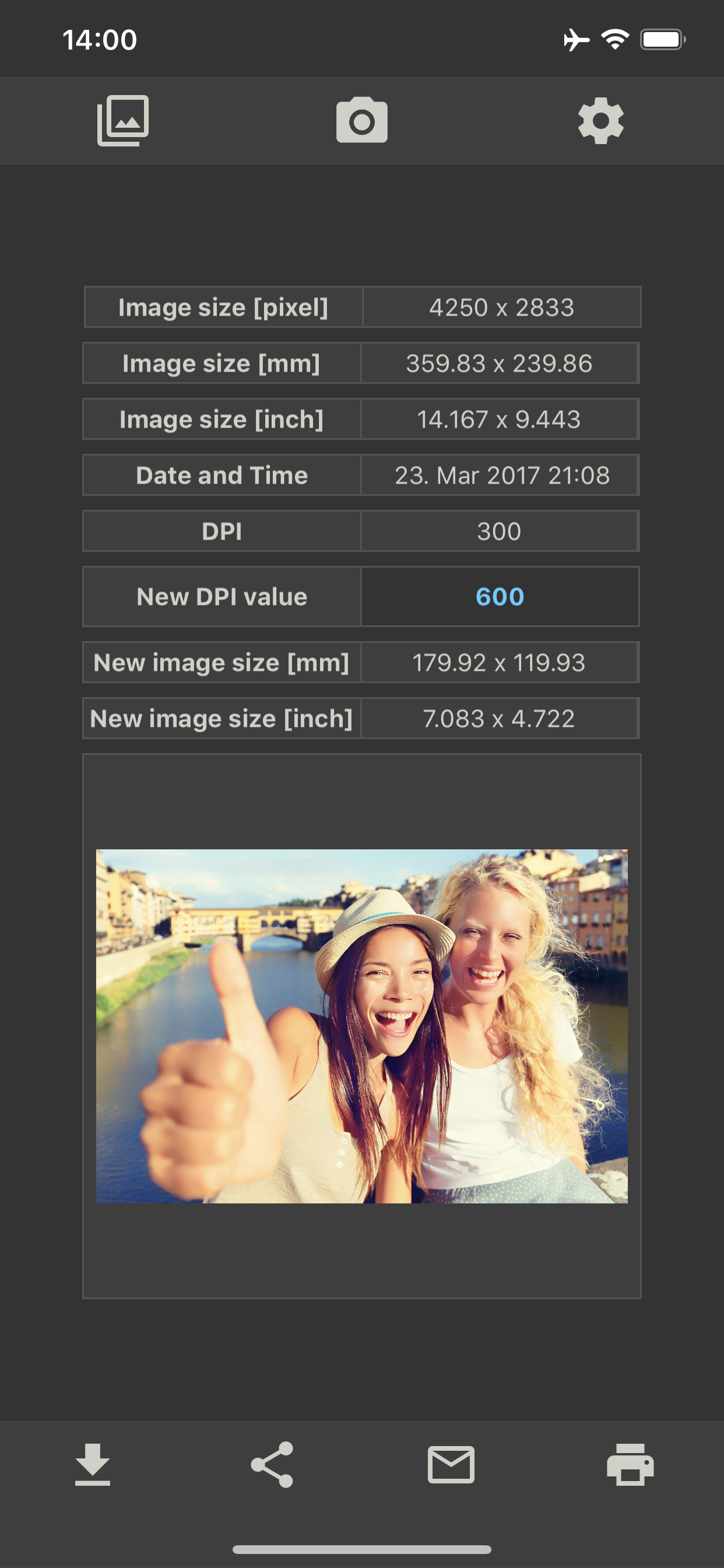Tap the home indicator bar
This screenshot has width=724, height=1568.
point(362,1549)
